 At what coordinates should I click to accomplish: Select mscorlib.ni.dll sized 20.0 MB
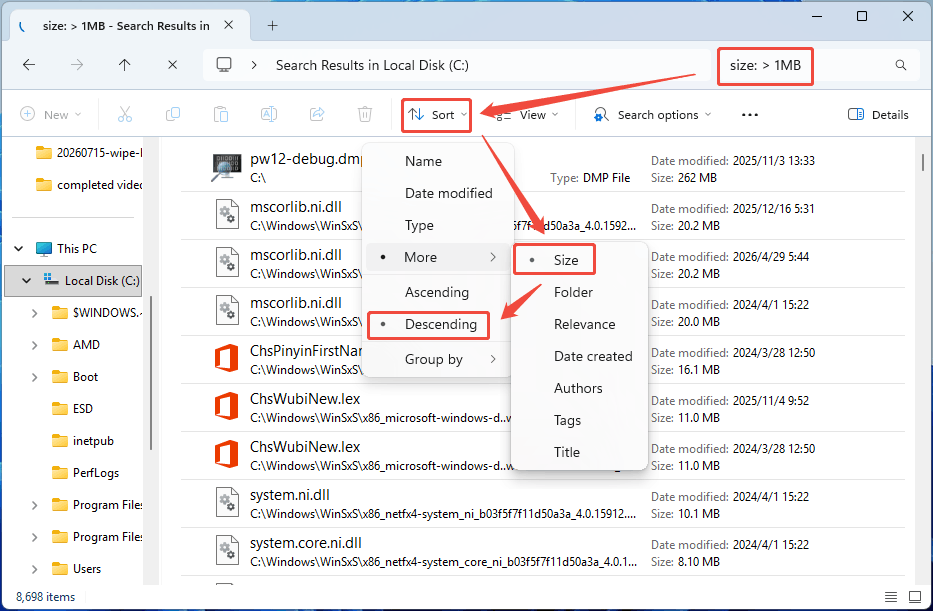(x=543, y=312)
